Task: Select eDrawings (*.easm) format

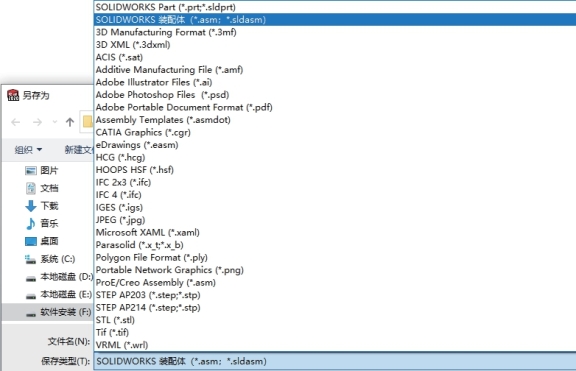Action: [x=335, y=145]
